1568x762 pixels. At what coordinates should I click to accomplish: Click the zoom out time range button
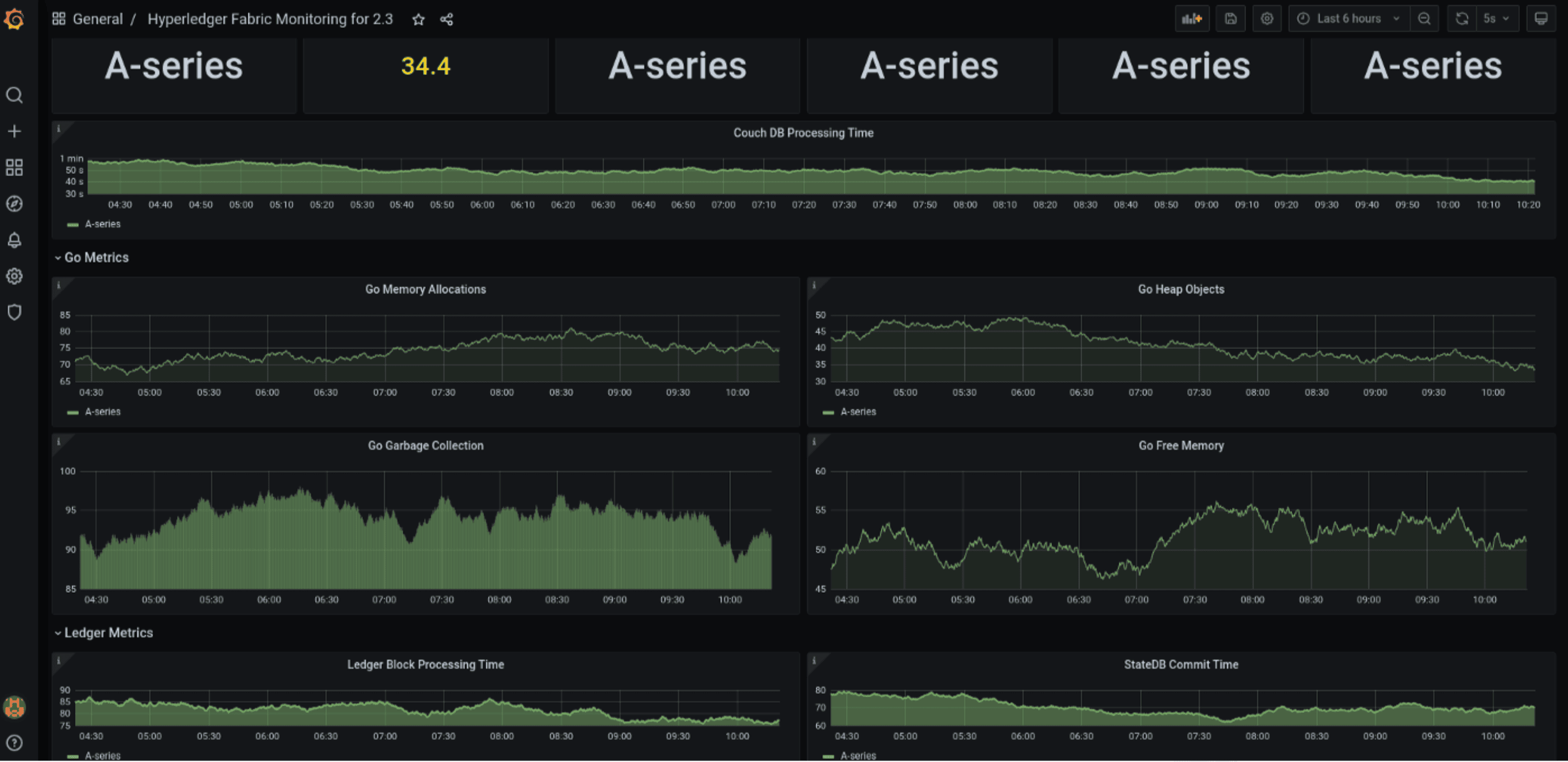[1424, 18]
